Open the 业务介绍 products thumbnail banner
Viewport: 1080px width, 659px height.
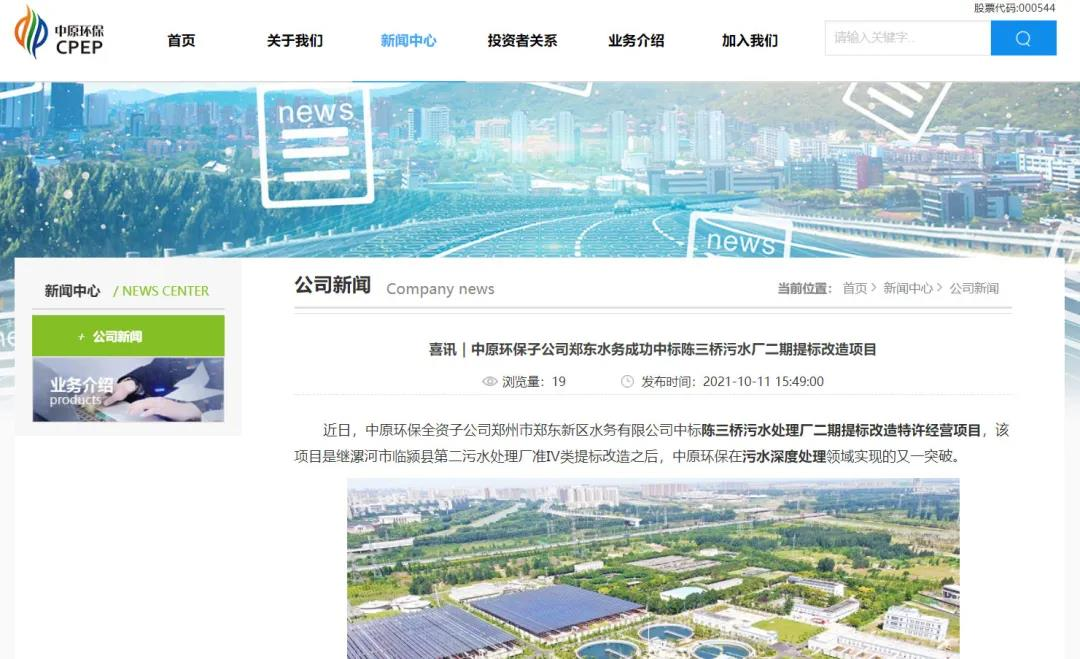pyautogui.click(x=128, y=390)
